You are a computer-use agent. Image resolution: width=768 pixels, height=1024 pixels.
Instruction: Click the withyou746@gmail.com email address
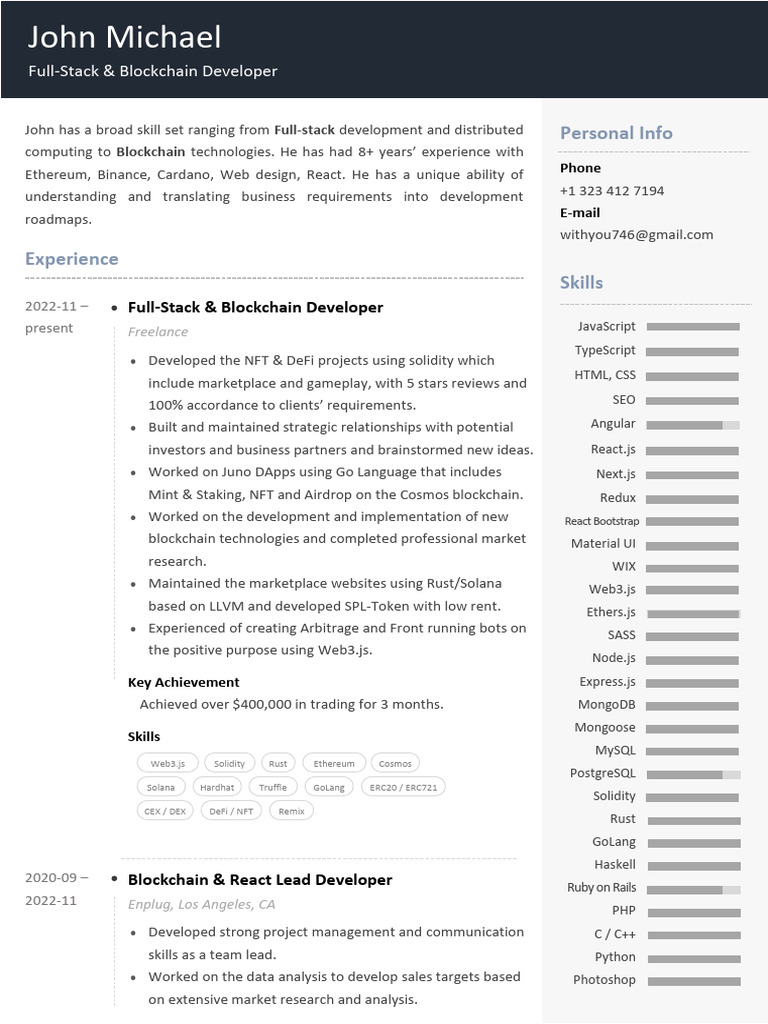tap(636, 235)
